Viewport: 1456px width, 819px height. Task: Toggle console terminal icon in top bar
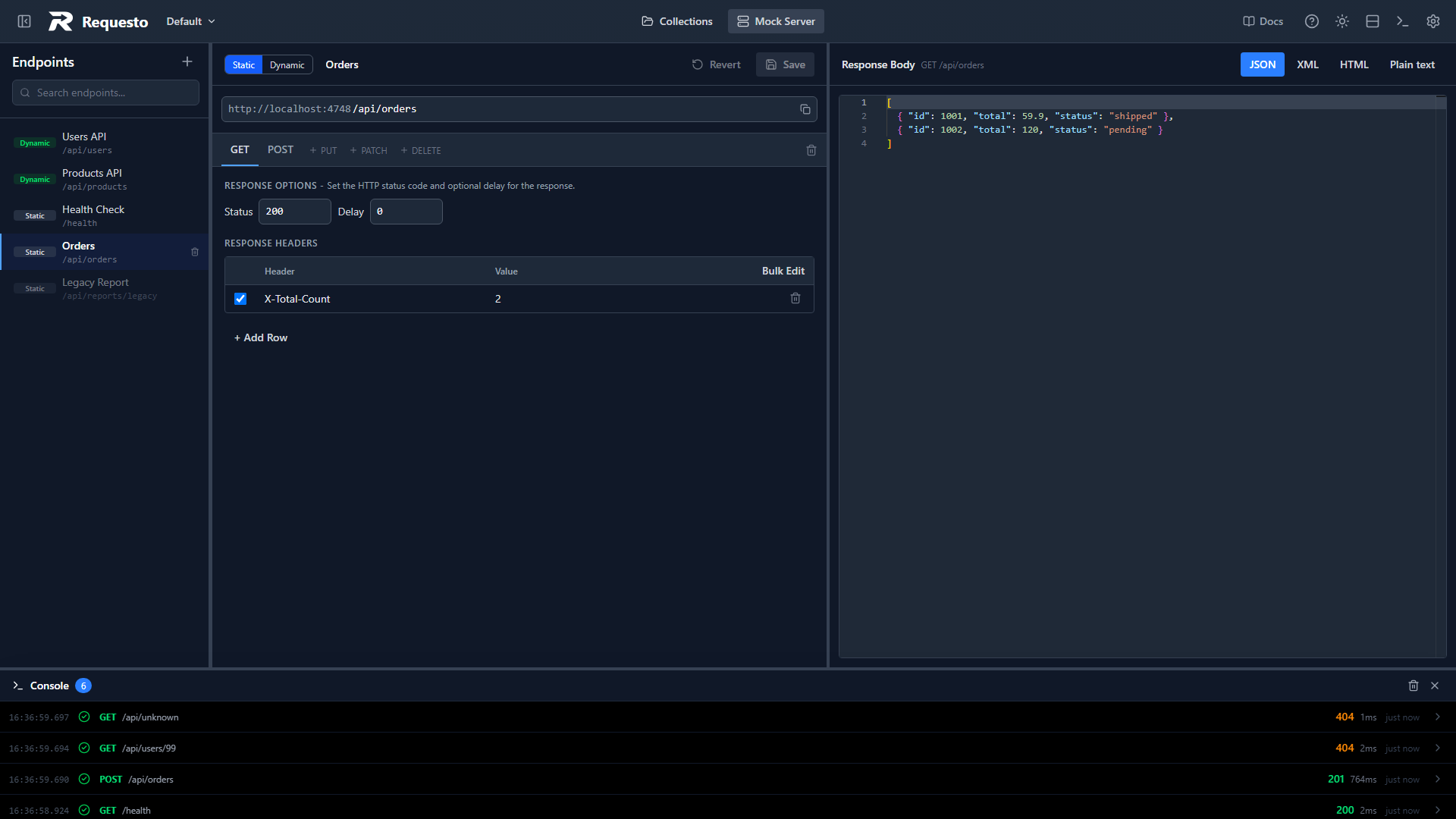pyautogui.click(x=1403, y=21)
